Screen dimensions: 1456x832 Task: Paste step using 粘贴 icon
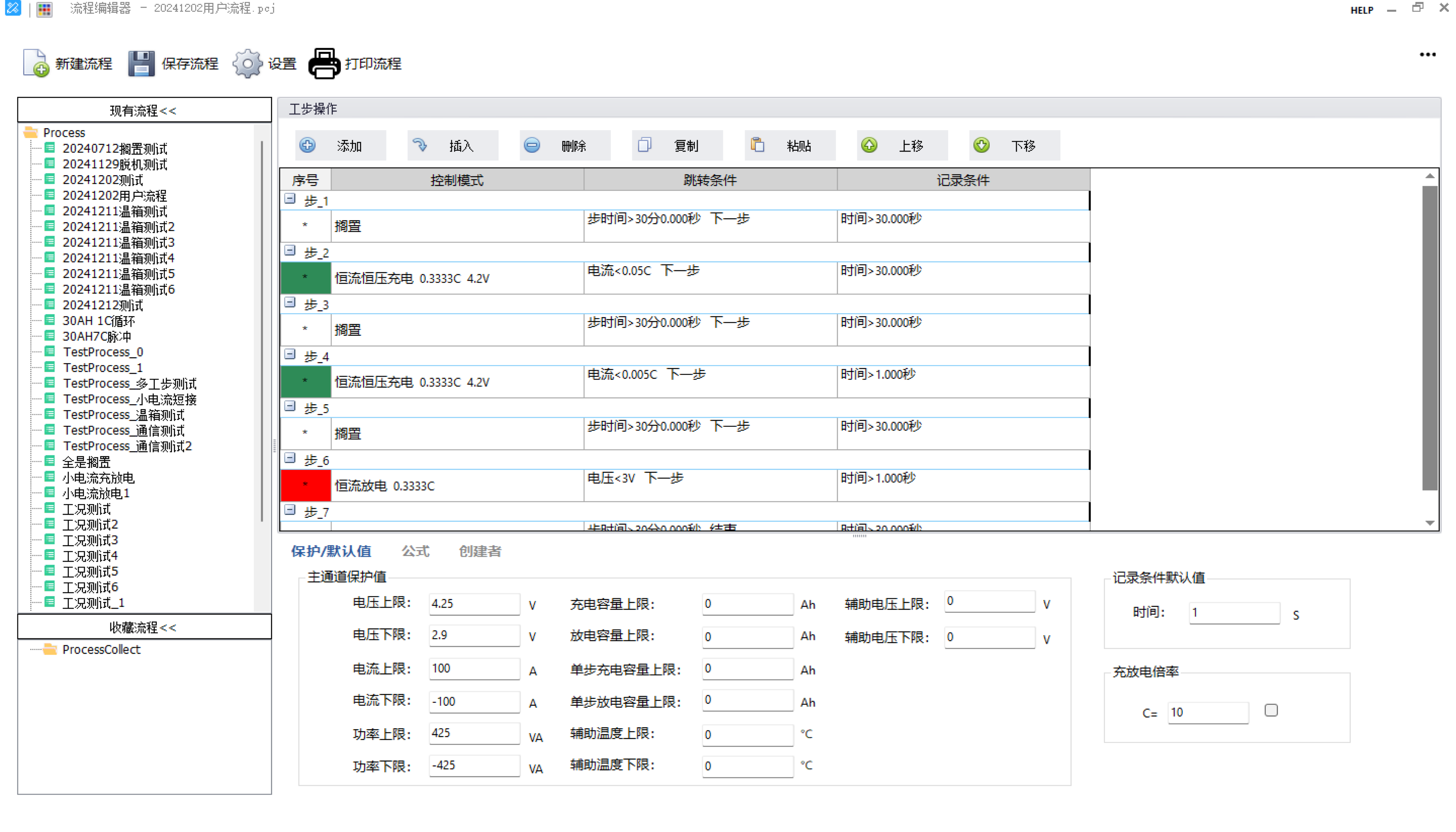click(757, 145)
